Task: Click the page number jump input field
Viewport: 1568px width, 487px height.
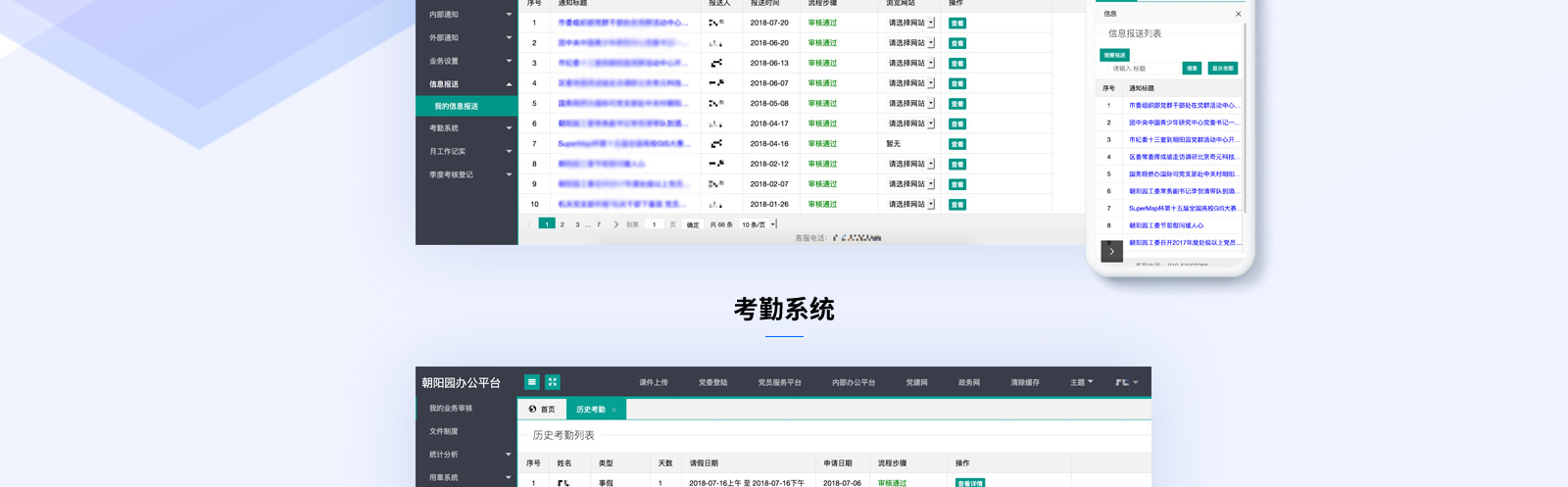Action: (x=655, y=224)
